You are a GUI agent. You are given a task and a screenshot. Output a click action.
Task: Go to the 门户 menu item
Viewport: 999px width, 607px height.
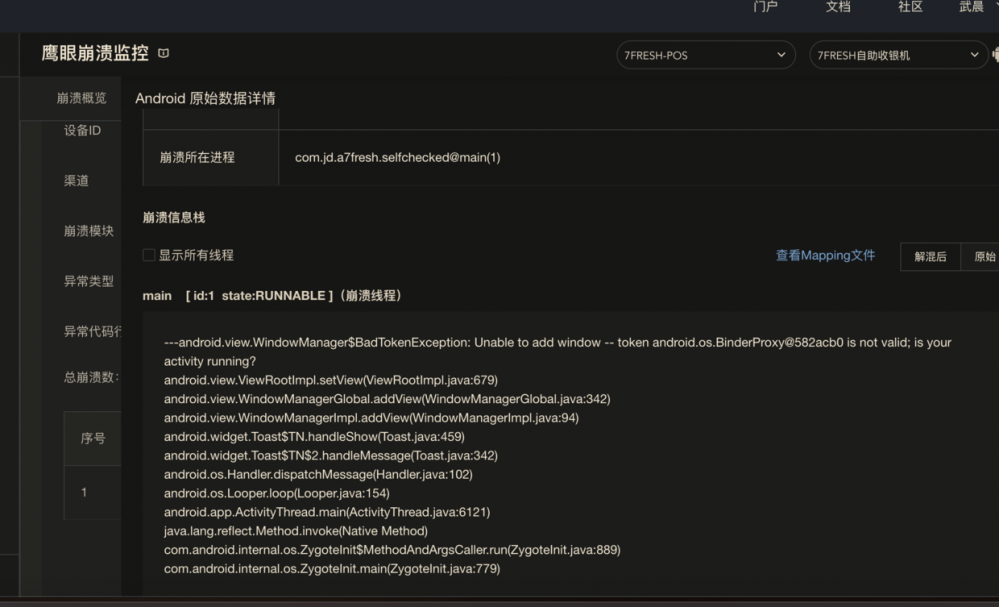[x=765, y=6]
